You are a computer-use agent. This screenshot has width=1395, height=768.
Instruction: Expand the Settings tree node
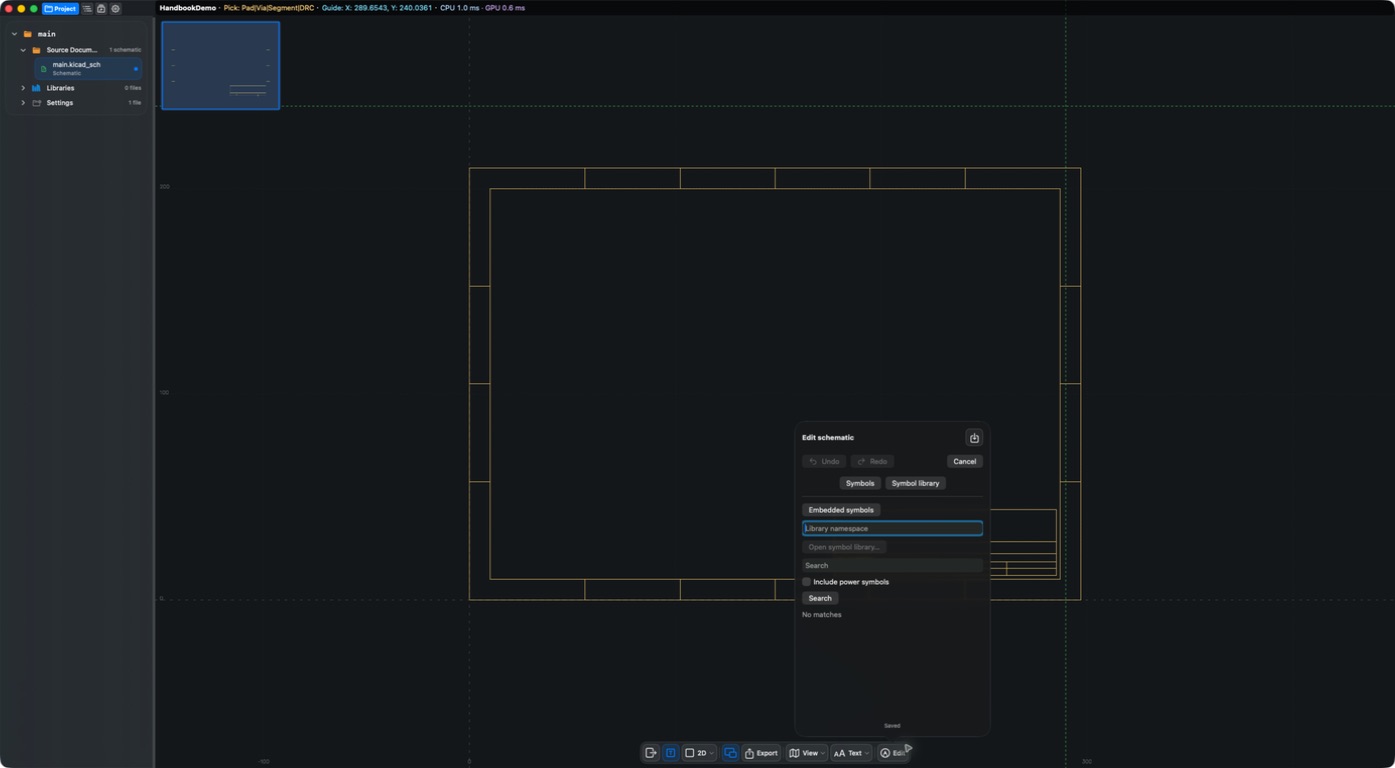[x=23, y=103]
